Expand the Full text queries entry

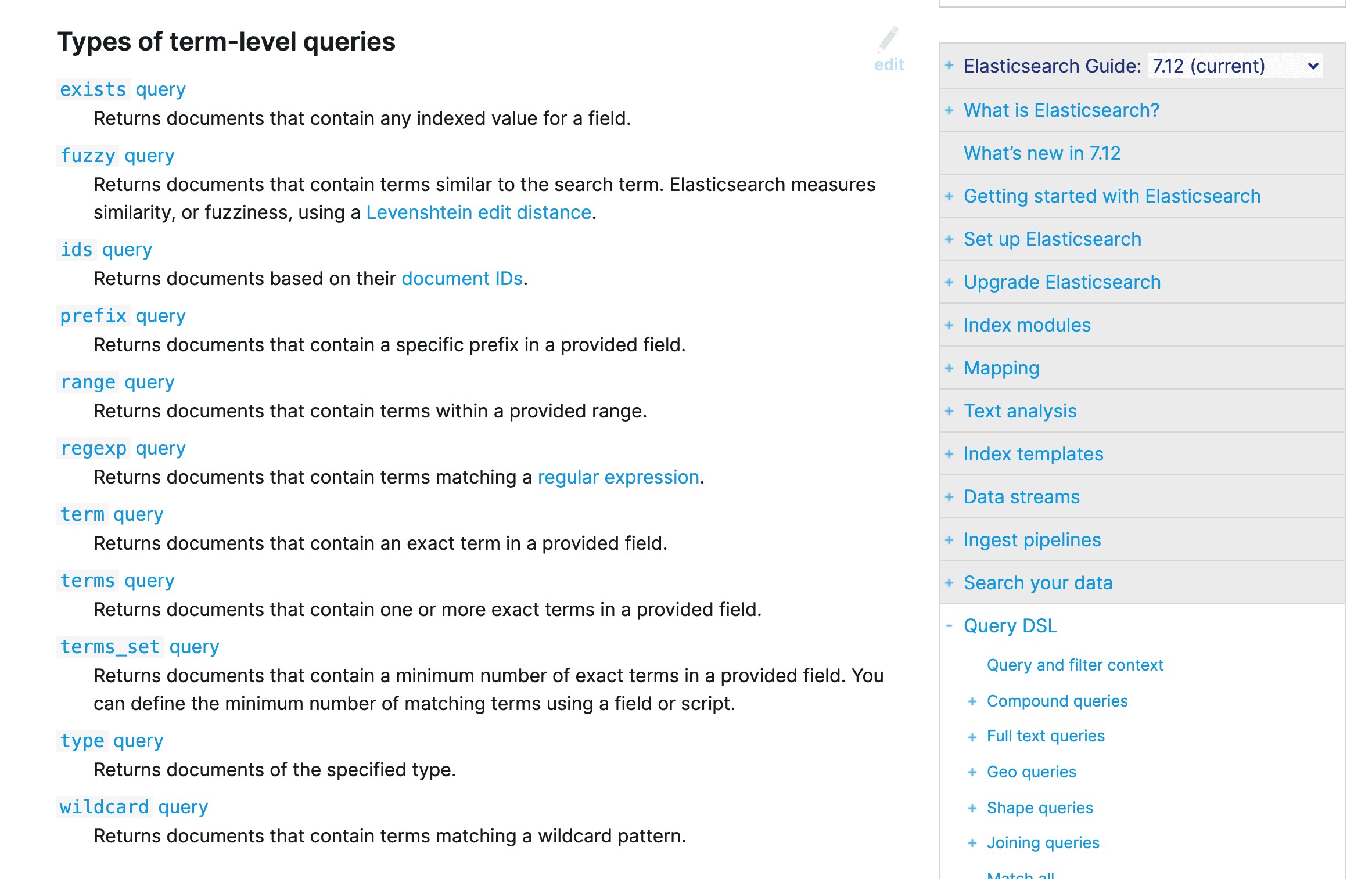coord(972,736)
